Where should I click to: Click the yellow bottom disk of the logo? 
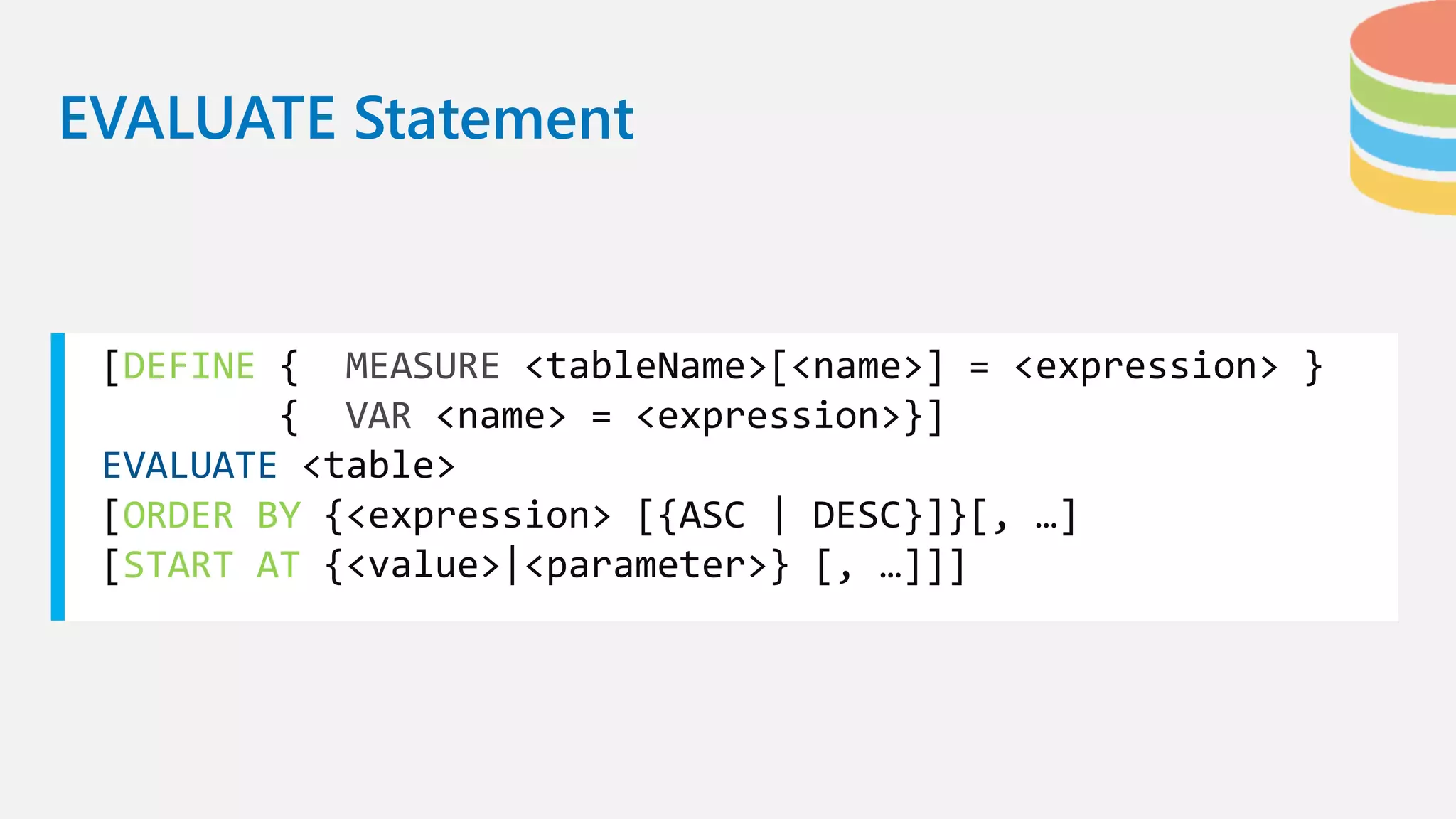point(1403,181)
